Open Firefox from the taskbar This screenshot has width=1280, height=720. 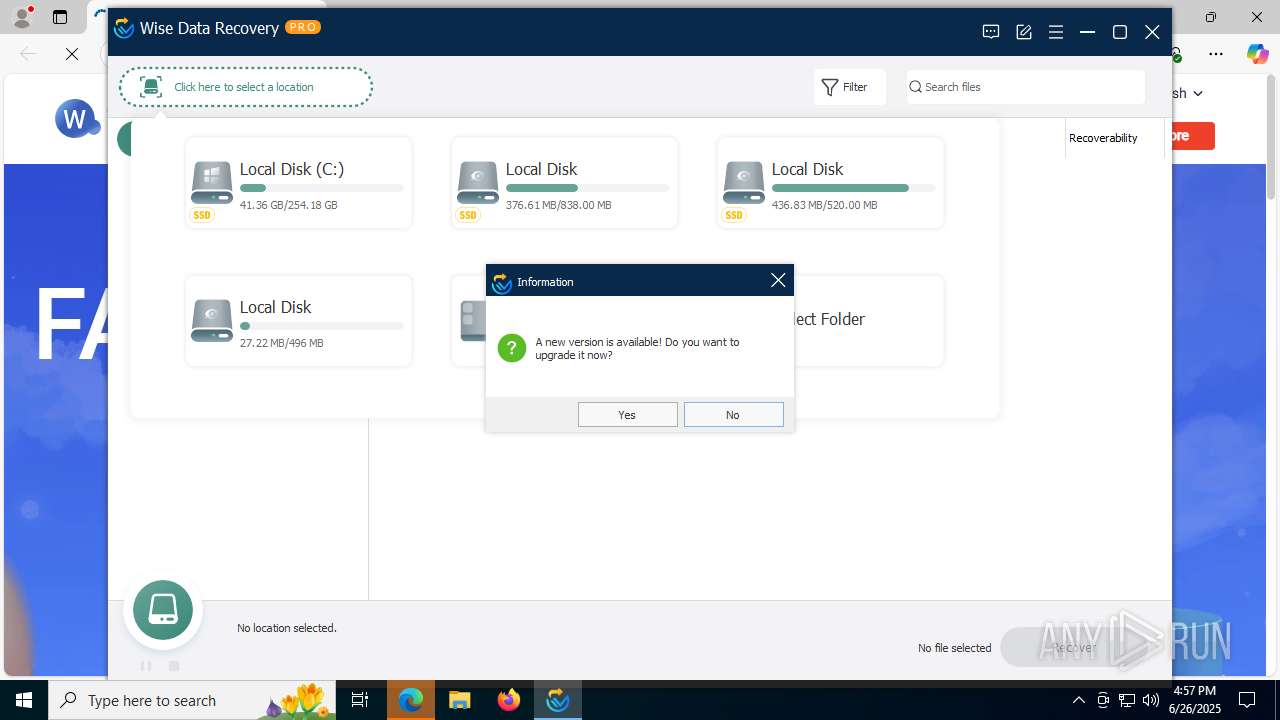(x=509, y=700)
